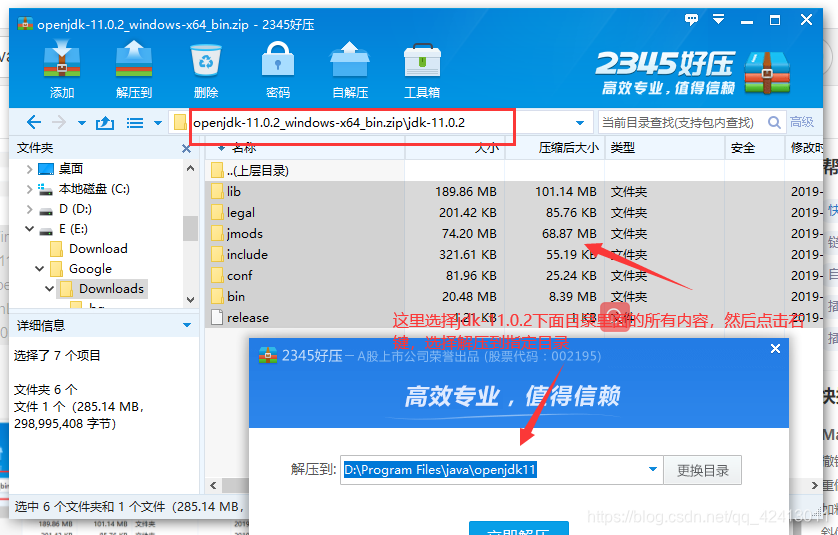Select the conf folder row
Screen dimensions: 838x535
[513, 276]
